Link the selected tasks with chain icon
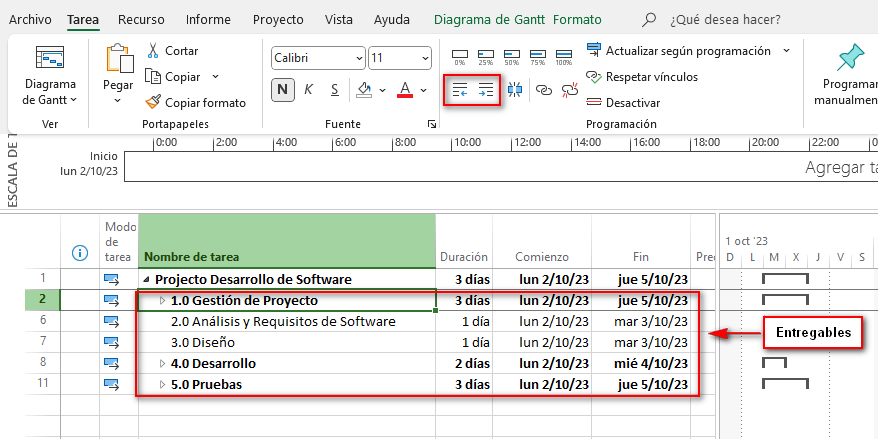 [x=544, y=90]
